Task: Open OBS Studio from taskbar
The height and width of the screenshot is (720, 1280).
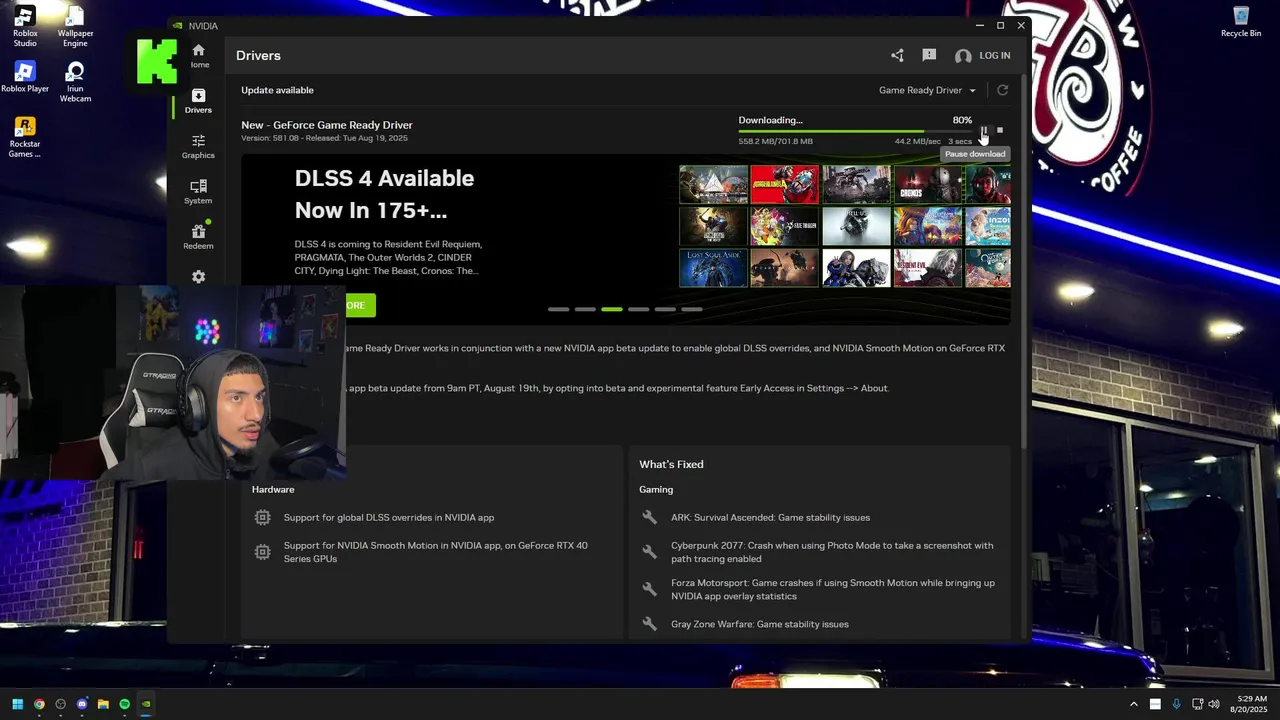Action: coord(61,704)
